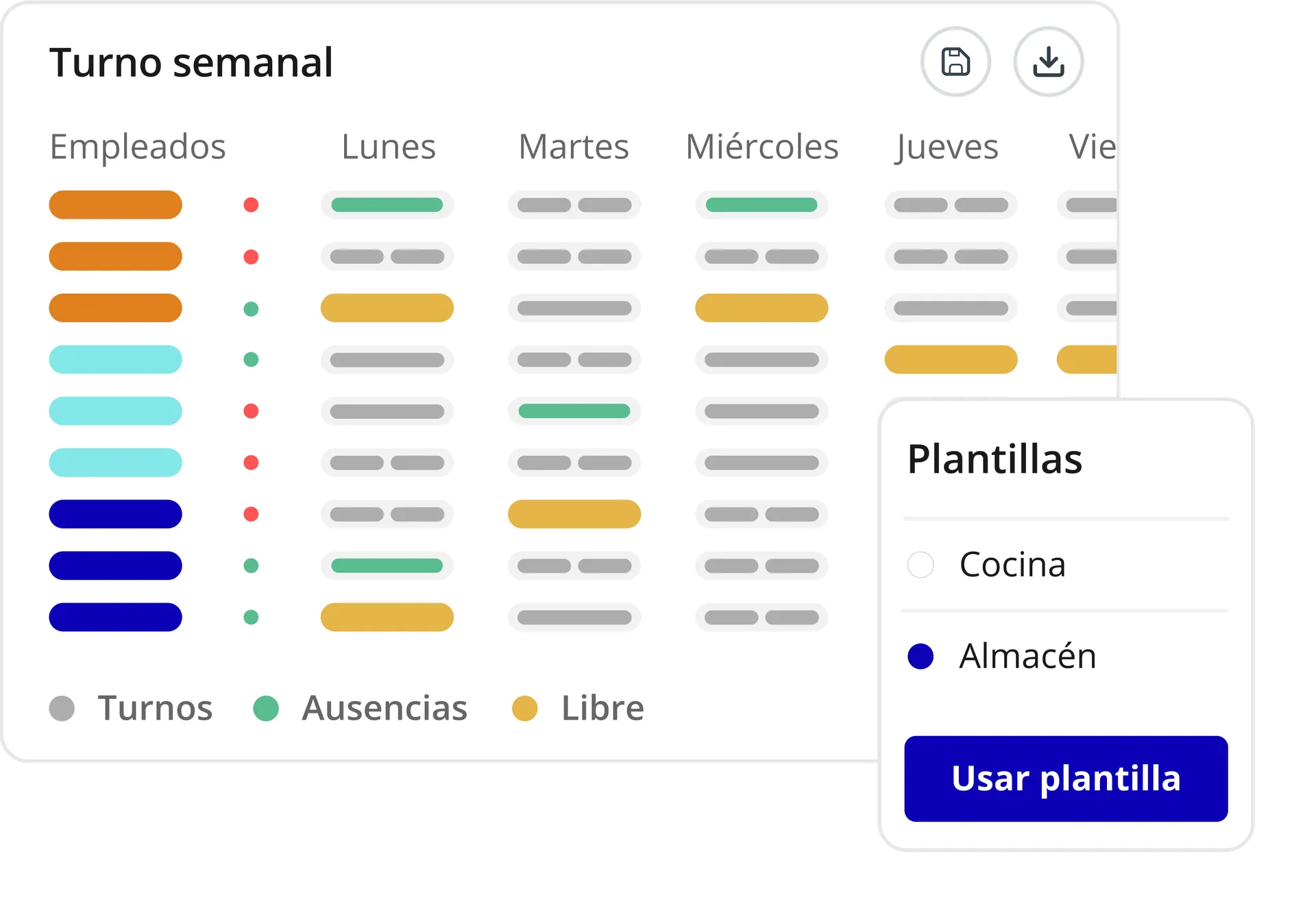Click the download icon button
1316x917 pixels.
pos(1048,62)
